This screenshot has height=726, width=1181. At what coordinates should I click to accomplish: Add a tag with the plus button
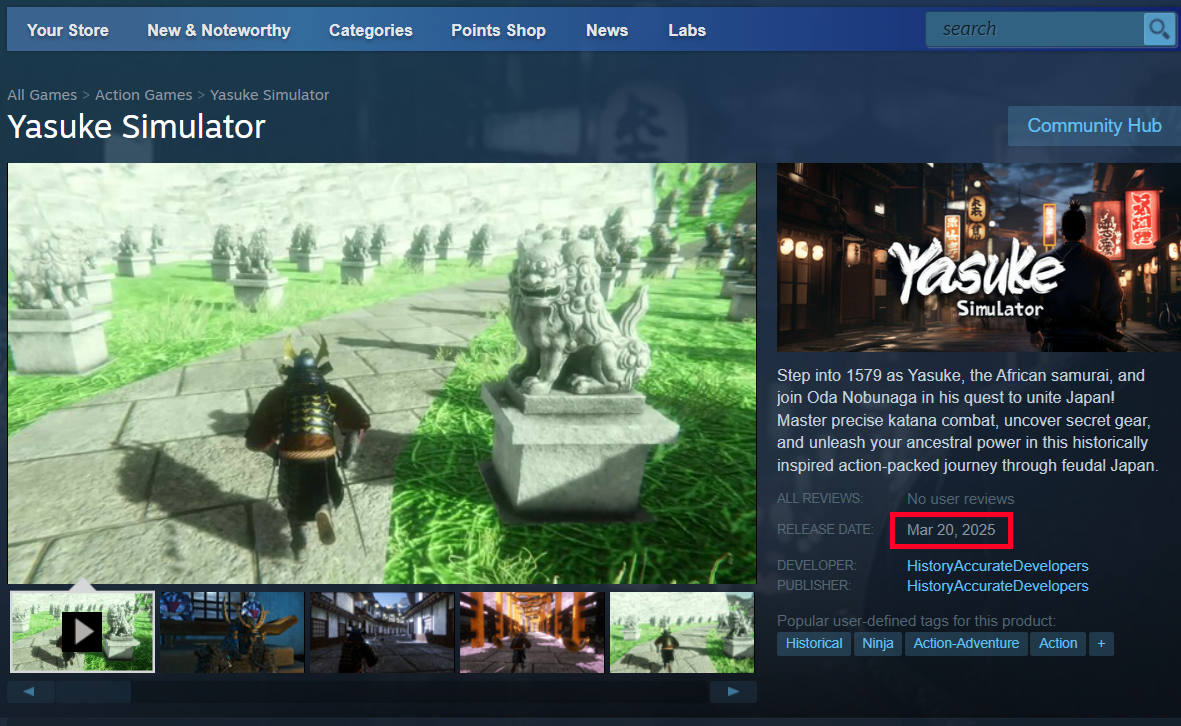coord(1101,644)
